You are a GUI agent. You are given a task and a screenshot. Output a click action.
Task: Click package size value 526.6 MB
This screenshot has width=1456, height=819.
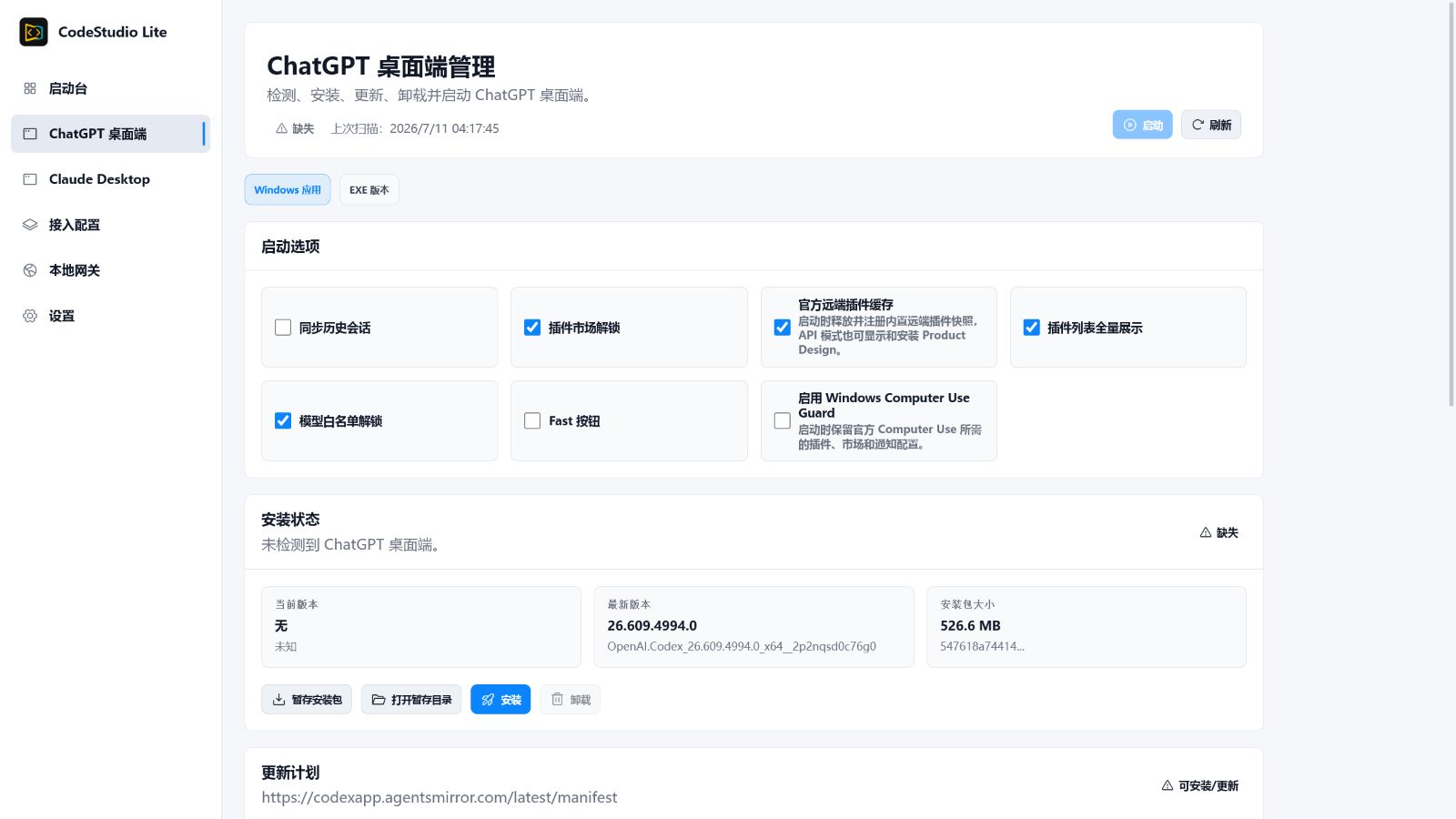coord(970,626)
